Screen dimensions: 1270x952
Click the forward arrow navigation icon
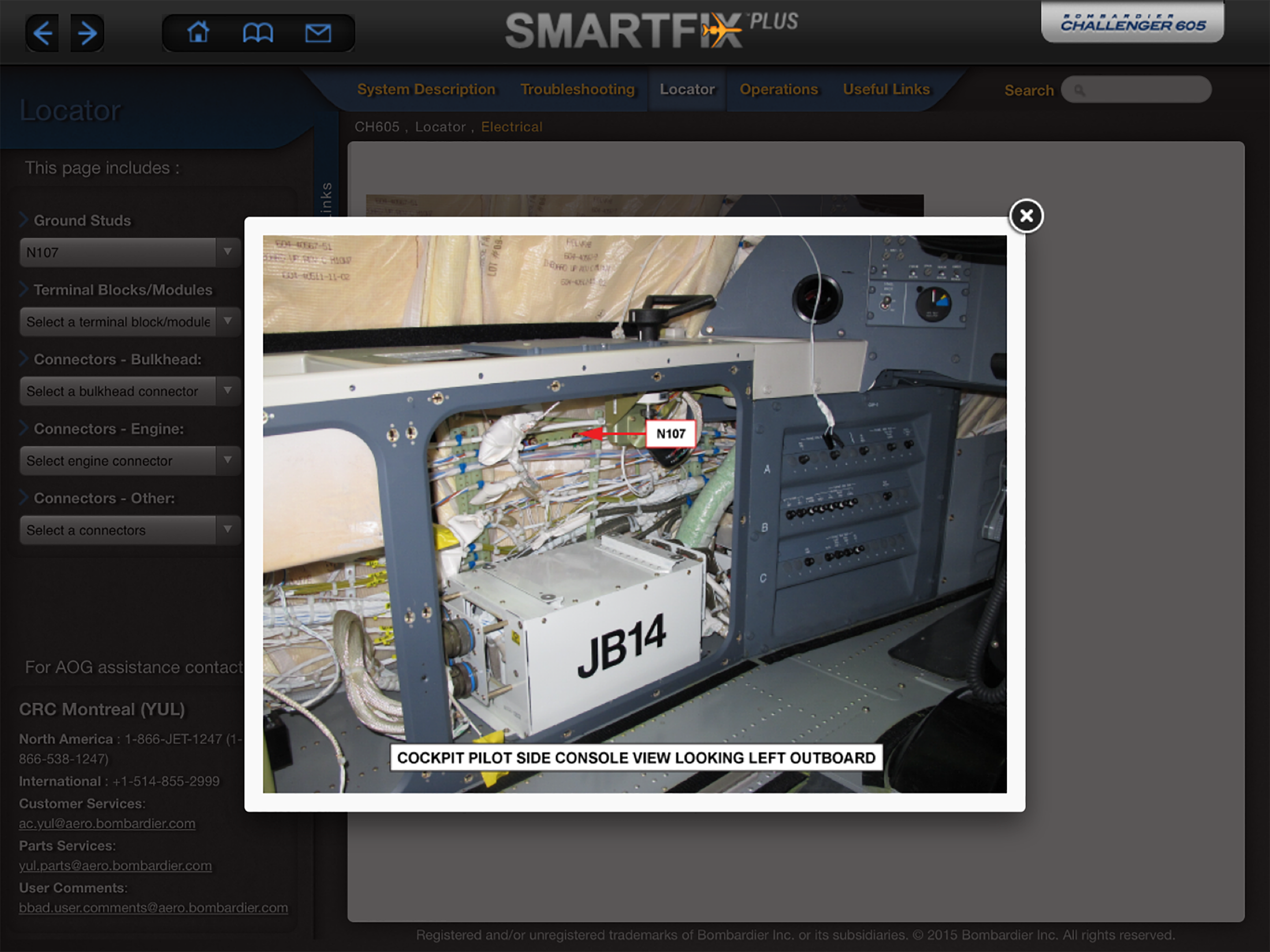(x=87, y=33)
